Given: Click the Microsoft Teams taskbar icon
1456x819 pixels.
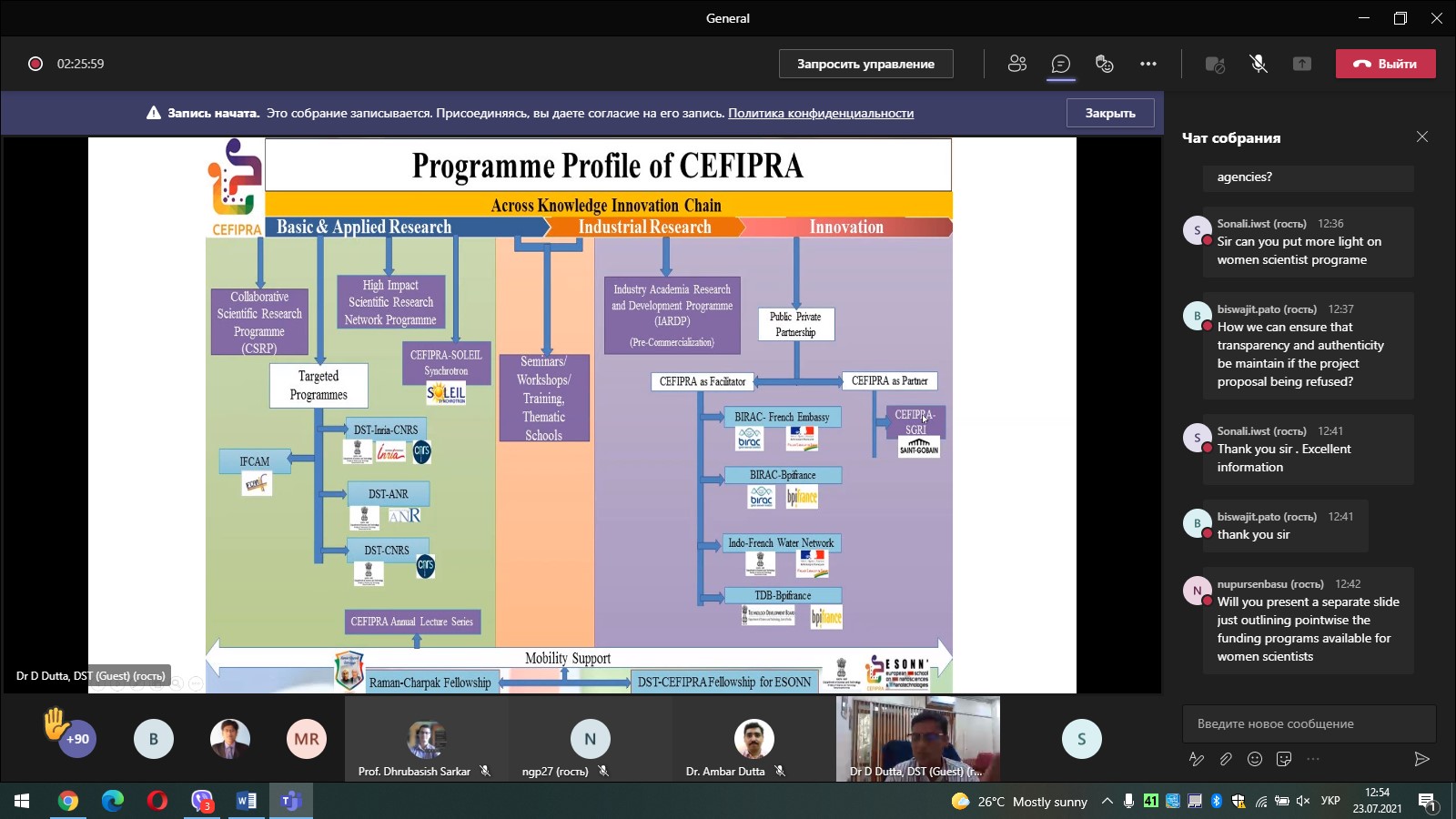Looking at the screenshot, I should (x=291, y=801).
